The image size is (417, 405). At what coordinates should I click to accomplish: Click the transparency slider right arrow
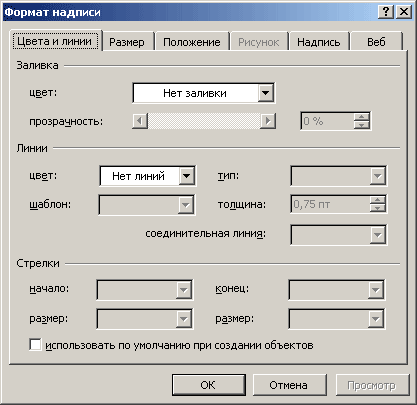tap(268, 121)
